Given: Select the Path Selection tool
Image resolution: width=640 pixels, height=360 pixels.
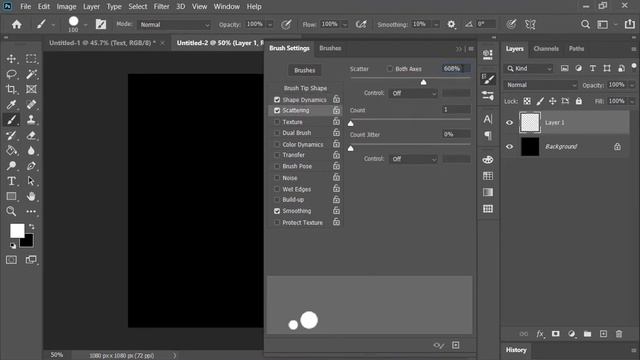Looking at the screenshot, I should click(x=31, y=181).
